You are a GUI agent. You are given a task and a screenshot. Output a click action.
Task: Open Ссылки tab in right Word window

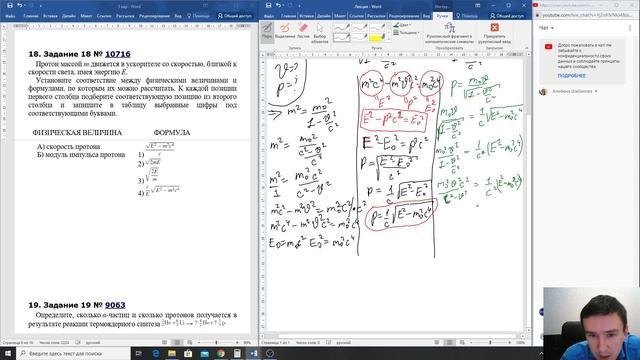point(356,16)
